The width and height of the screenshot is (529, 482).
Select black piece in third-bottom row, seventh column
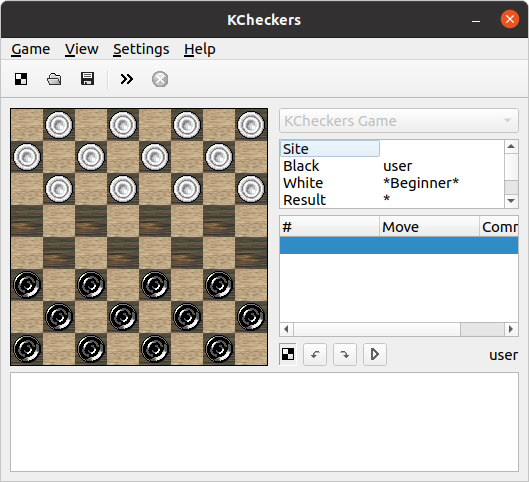(x=219, y=285)
